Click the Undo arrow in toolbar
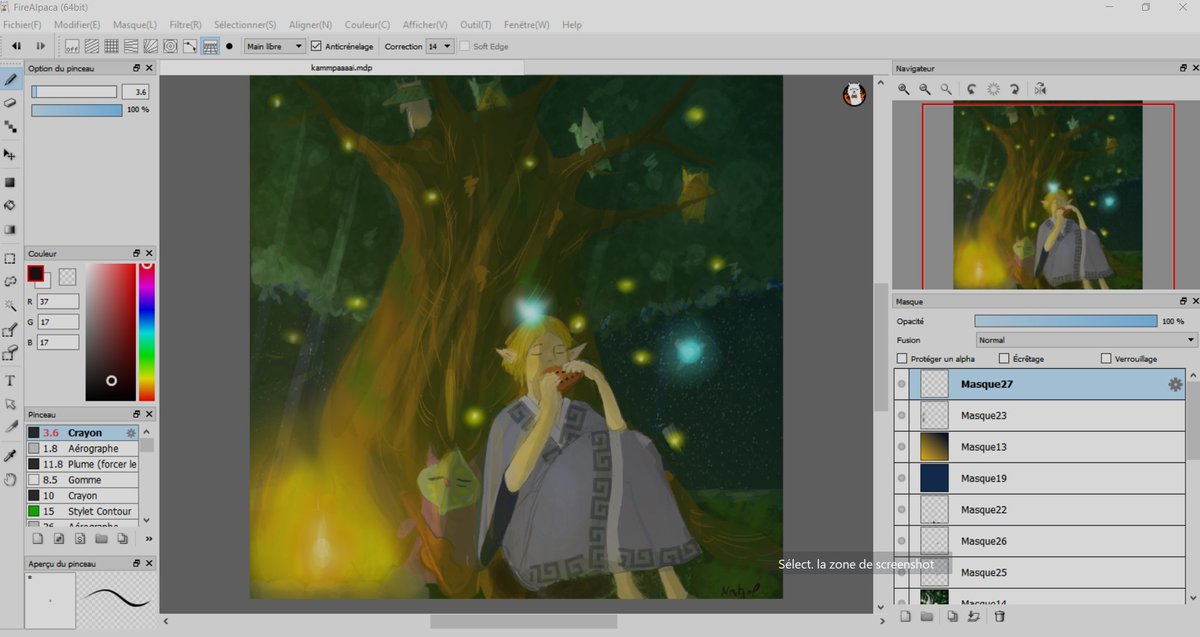This screenshot has height=637, width=1200. (x=16, y=46)
